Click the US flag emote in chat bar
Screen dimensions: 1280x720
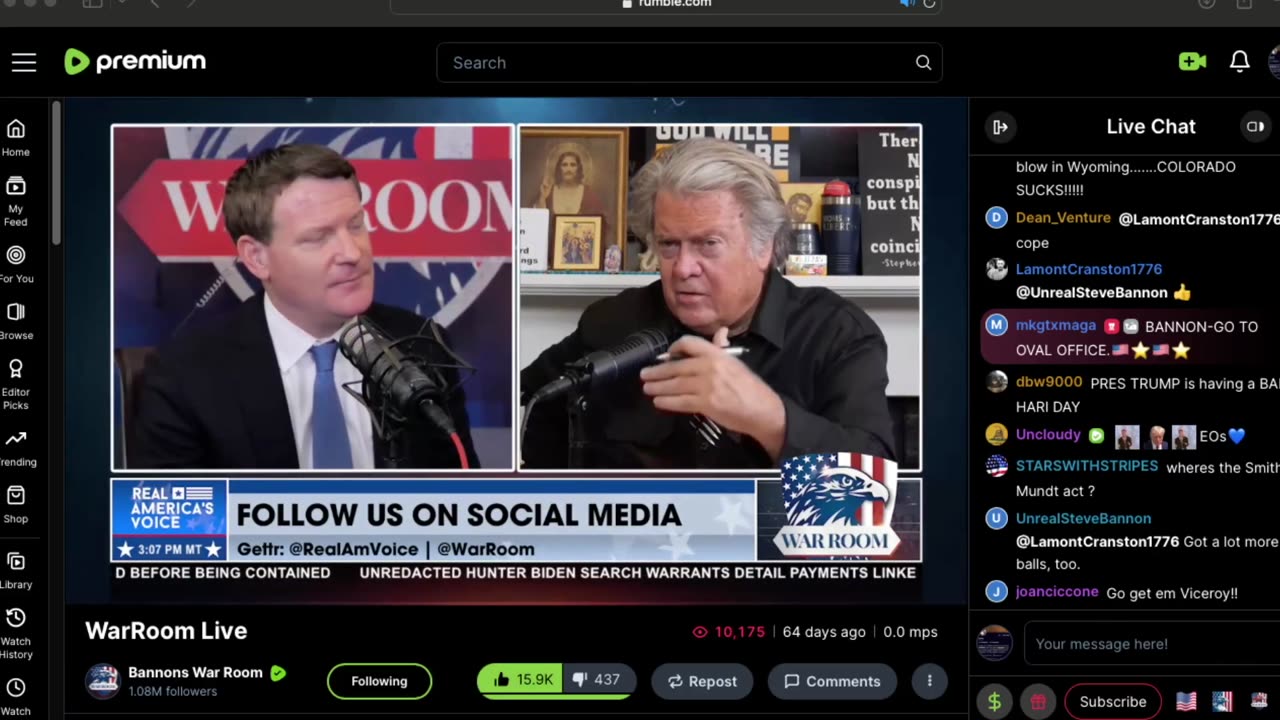point(1186,702)
